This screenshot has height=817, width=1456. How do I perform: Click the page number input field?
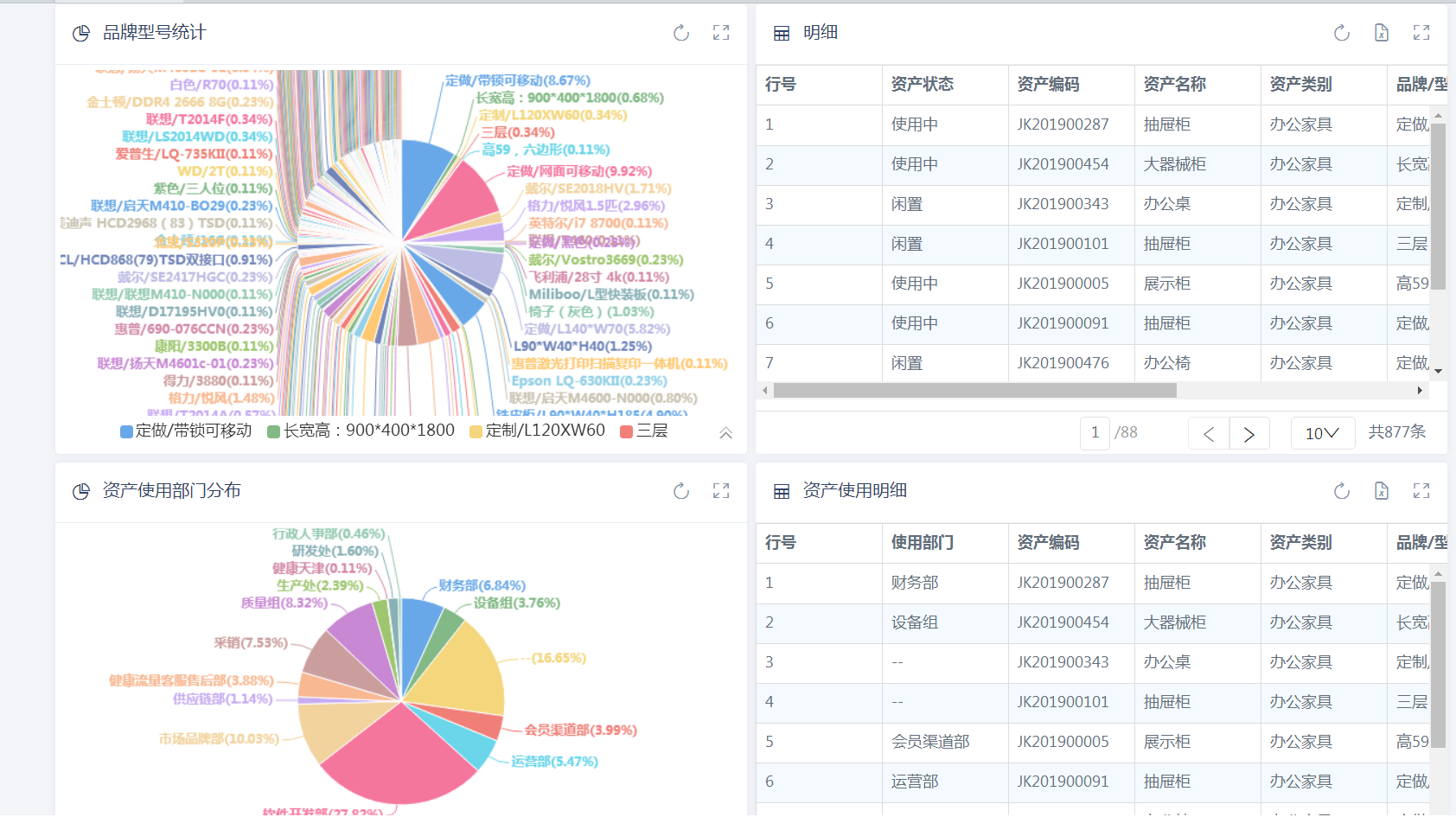pos(1095,433)
